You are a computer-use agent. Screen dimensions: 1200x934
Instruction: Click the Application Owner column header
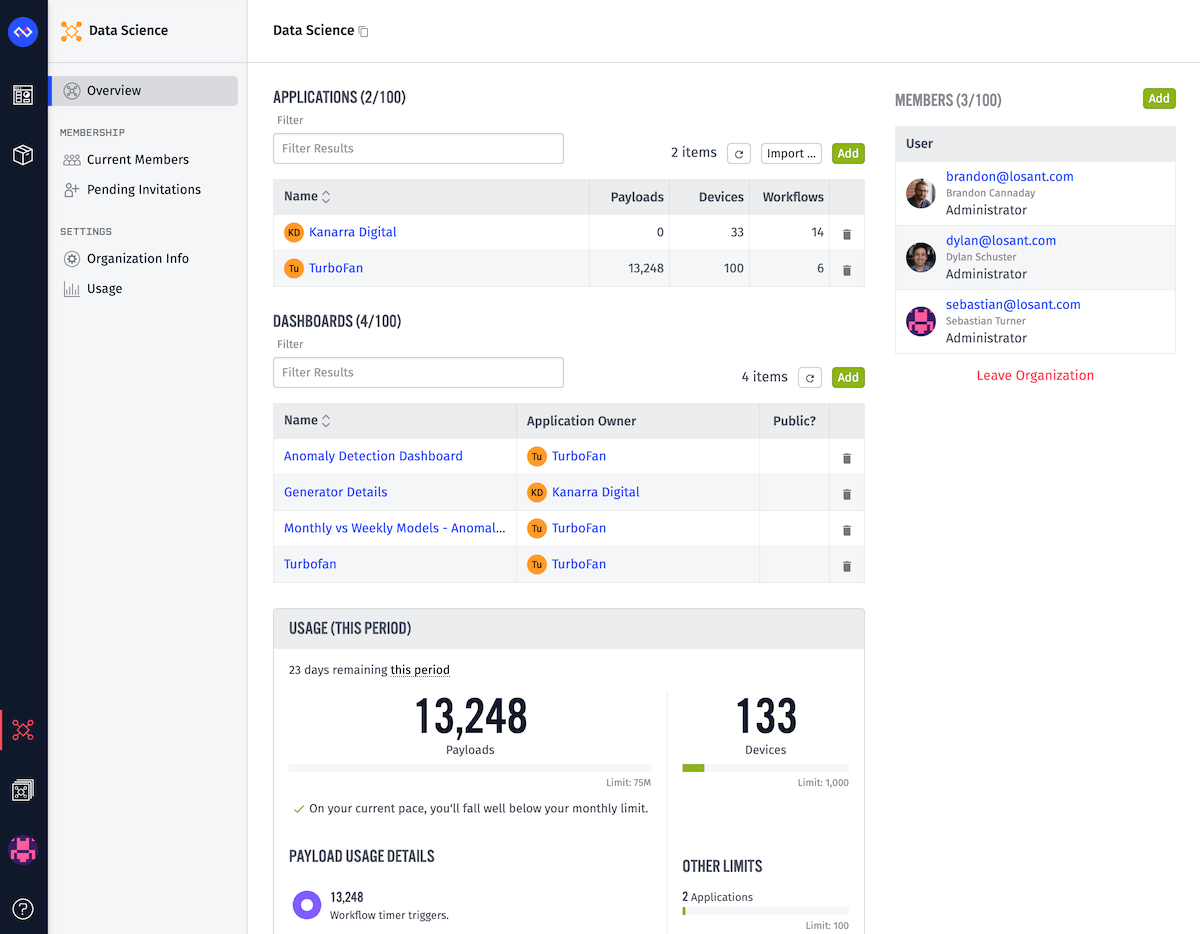pos(582,421)
